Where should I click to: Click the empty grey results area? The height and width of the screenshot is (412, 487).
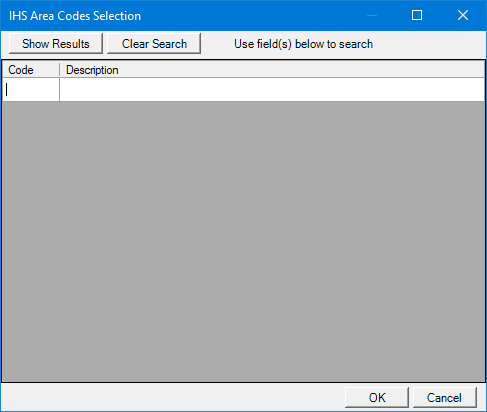click(x=243, y=242)
